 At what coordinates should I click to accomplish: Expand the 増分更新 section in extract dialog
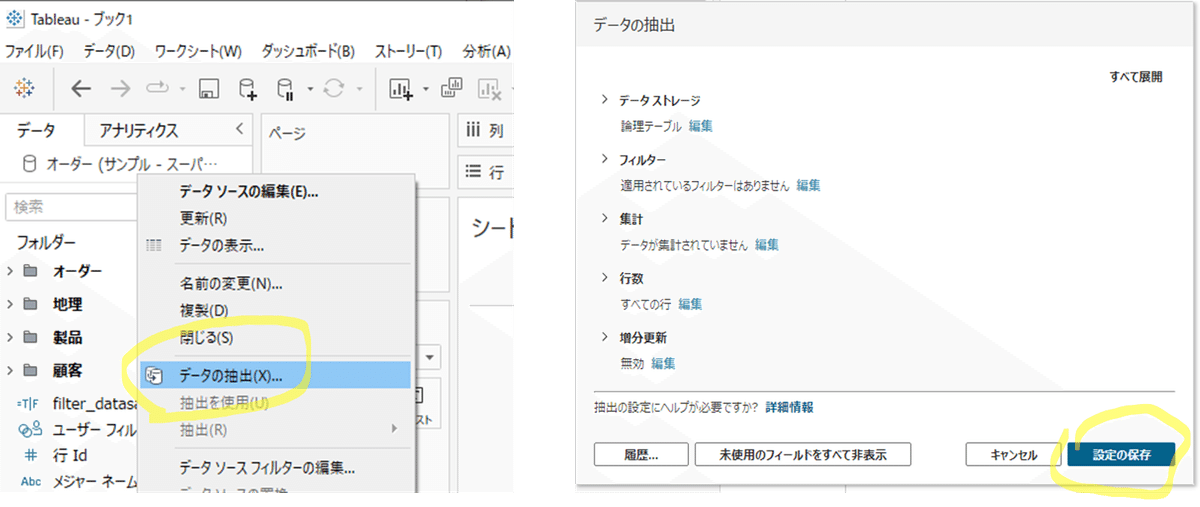coord(604,337)
